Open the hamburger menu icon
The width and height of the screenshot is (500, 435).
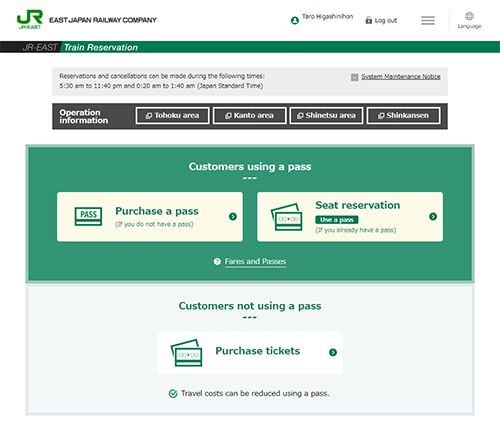point(428,21)
